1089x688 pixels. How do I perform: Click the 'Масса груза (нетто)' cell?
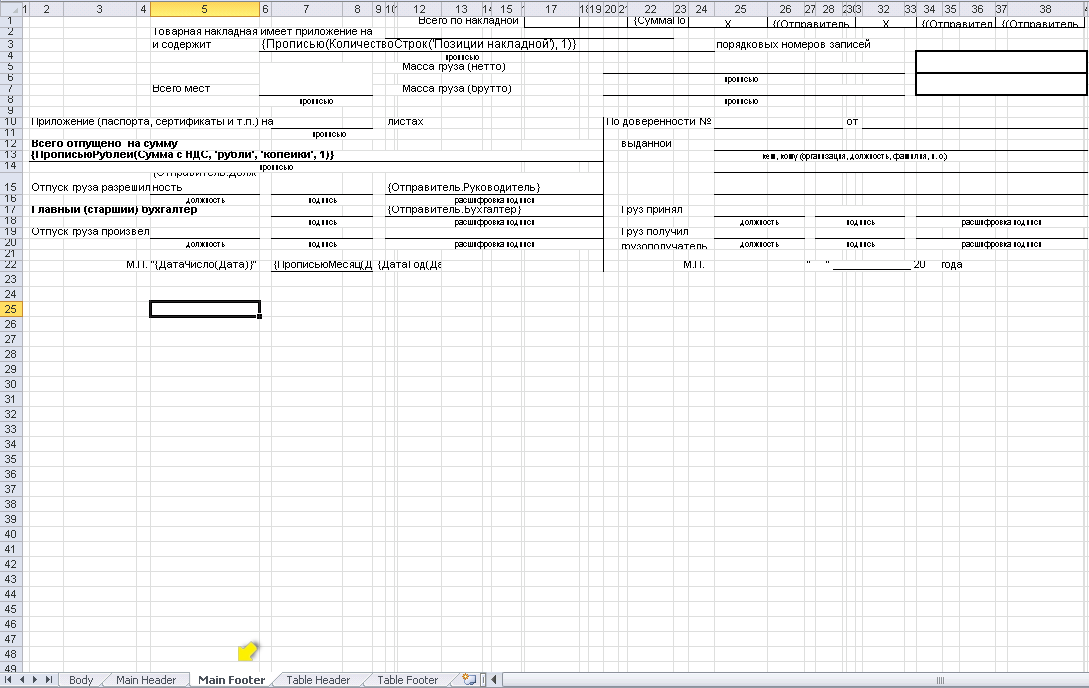click(454, 67)
